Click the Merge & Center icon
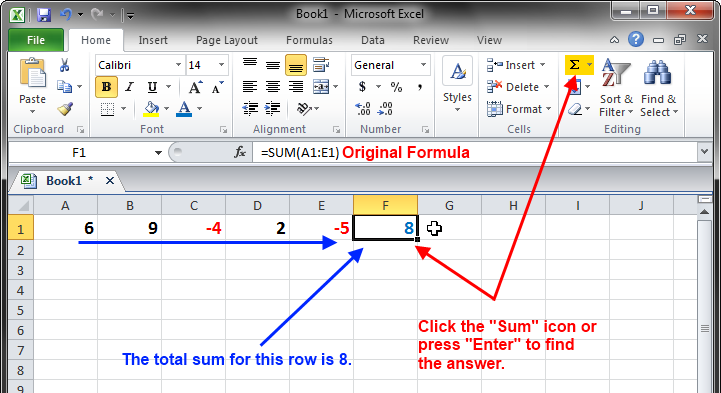The image size is (721, 393). pos(321,86)
